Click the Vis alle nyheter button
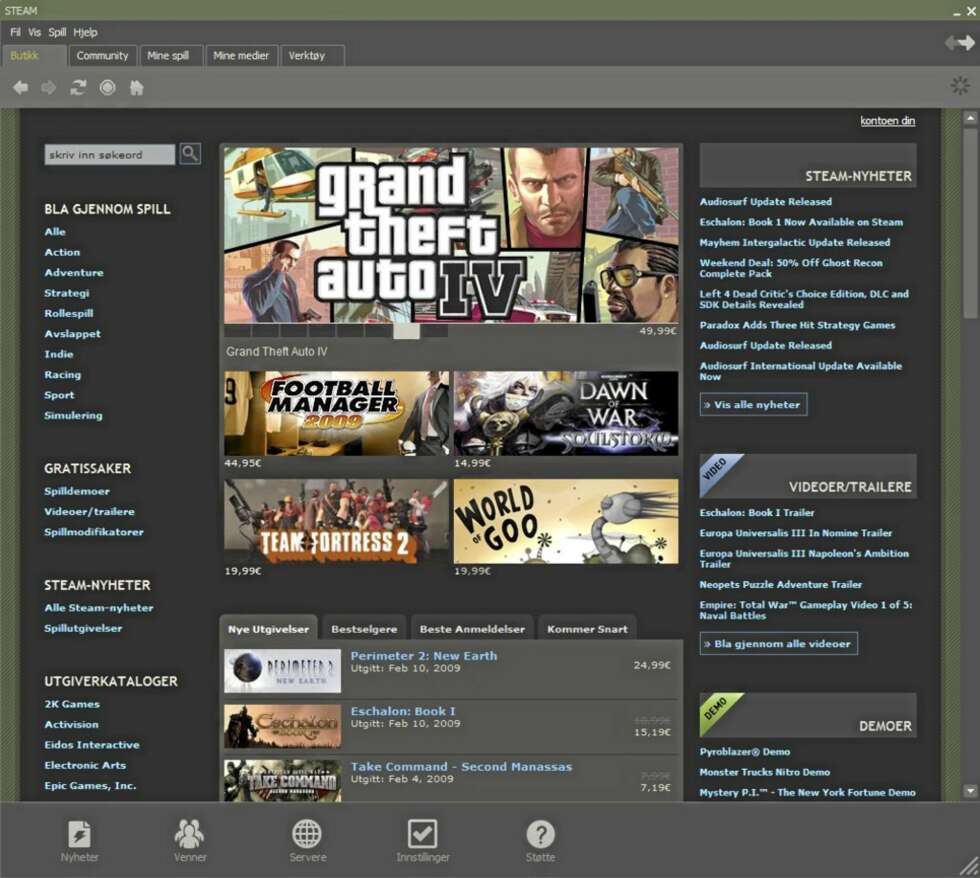Screen dimensions: 980x878 pos(753,404)
